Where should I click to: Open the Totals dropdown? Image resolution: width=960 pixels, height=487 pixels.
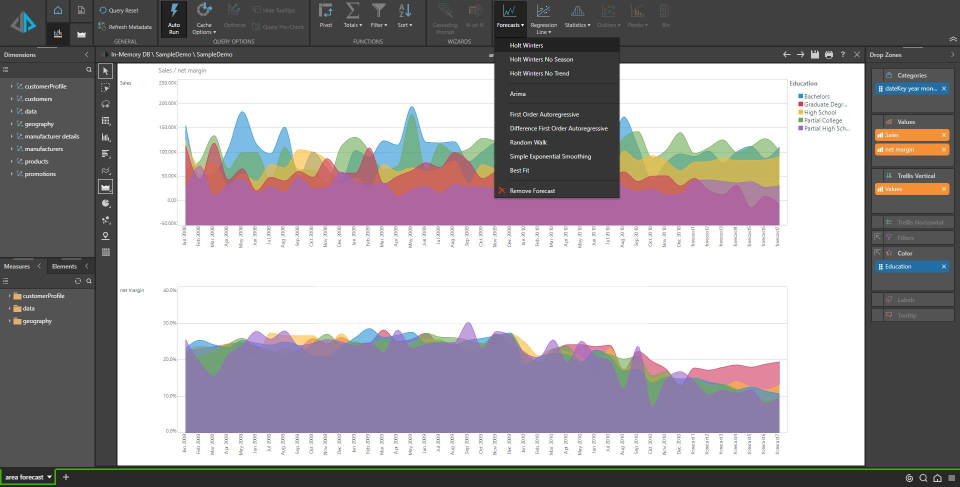tap(353, 15)
